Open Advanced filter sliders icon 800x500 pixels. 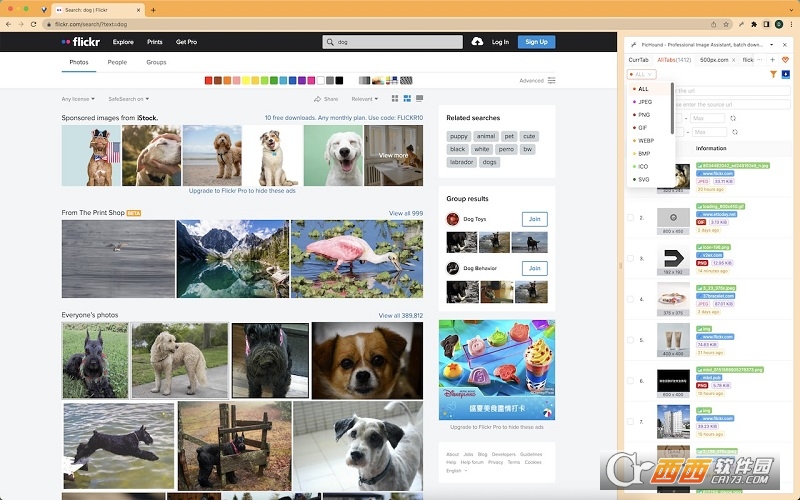(x=552, y=81)
